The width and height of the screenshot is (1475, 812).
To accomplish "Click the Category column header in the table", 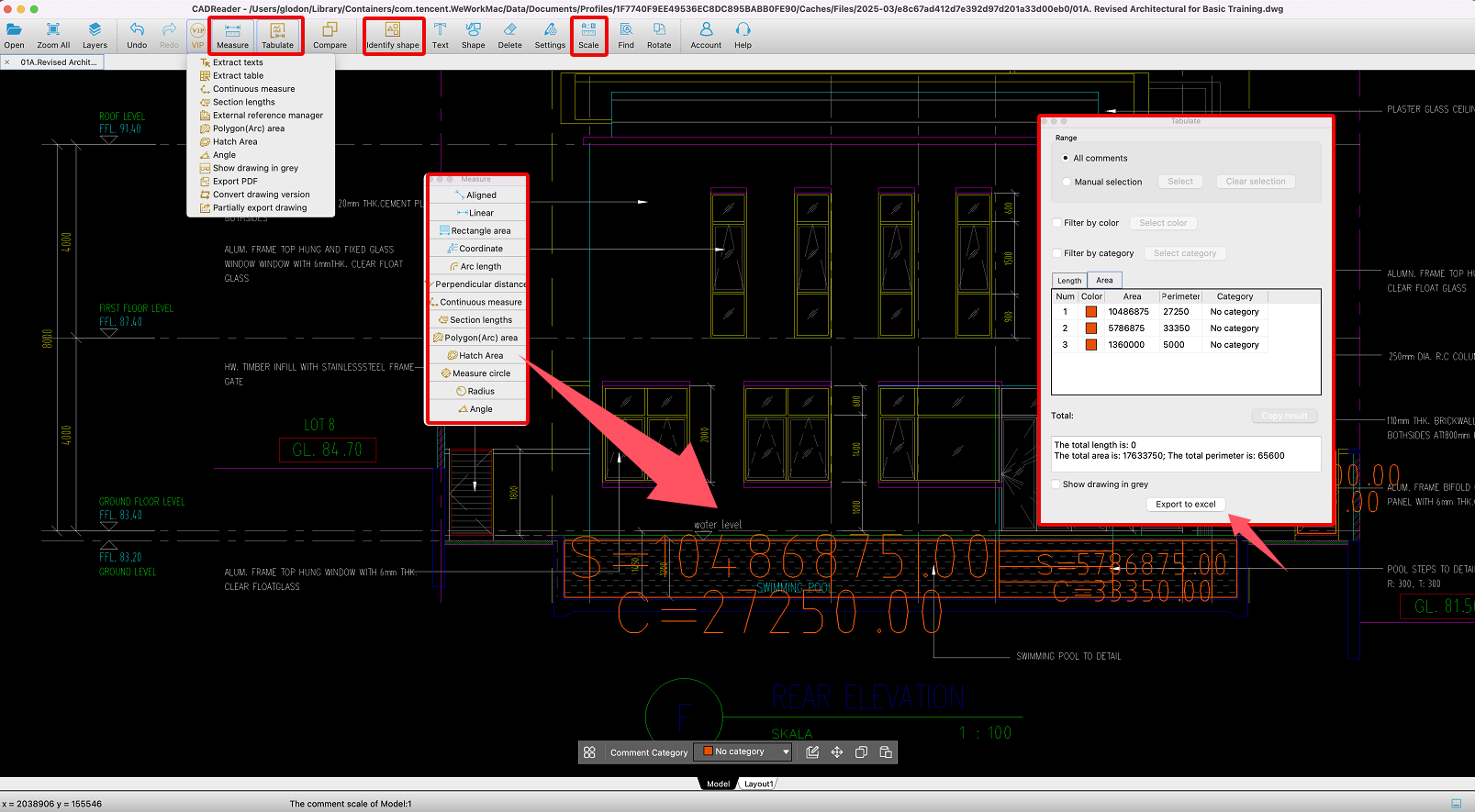I will coord(1235,296).
